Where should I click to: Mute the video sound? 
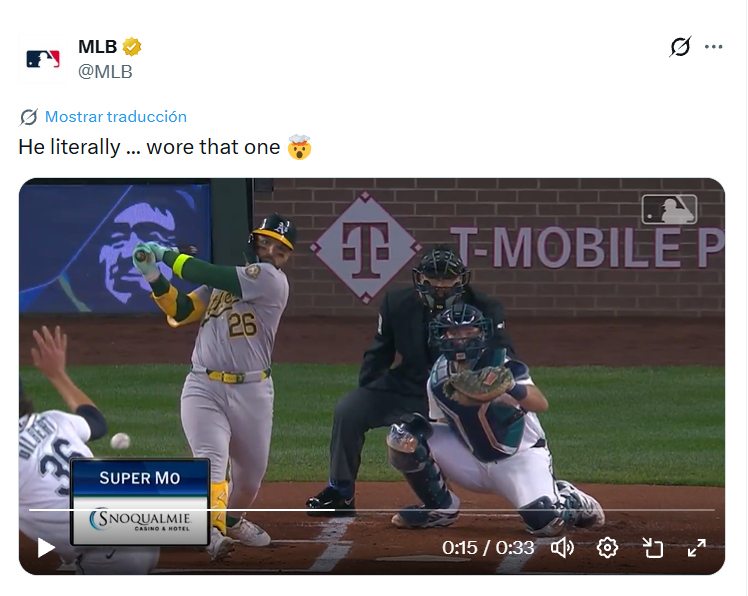(x=563, y=547)
